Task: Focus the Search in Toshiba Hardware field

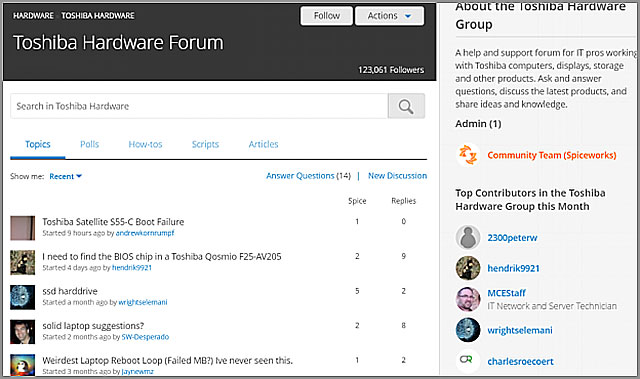Action: click(199, 106)
